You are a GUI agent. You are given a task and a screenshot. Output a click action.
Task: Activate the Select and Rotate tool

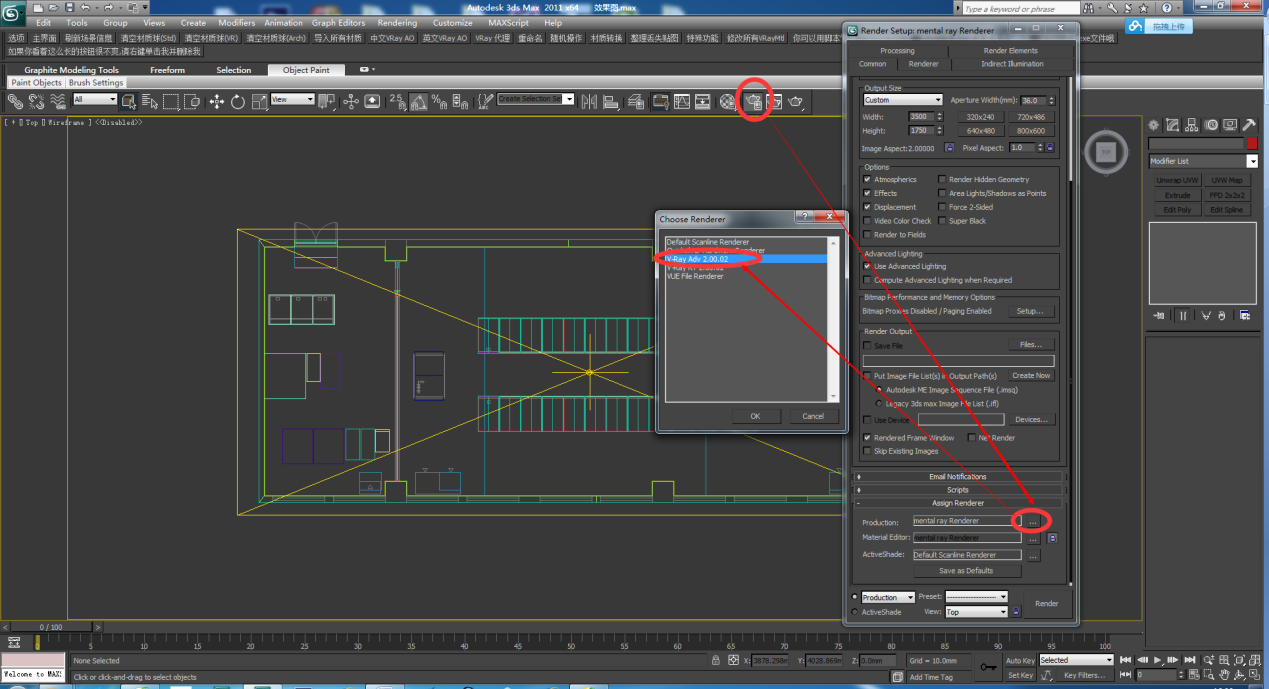tap(238, 101)
